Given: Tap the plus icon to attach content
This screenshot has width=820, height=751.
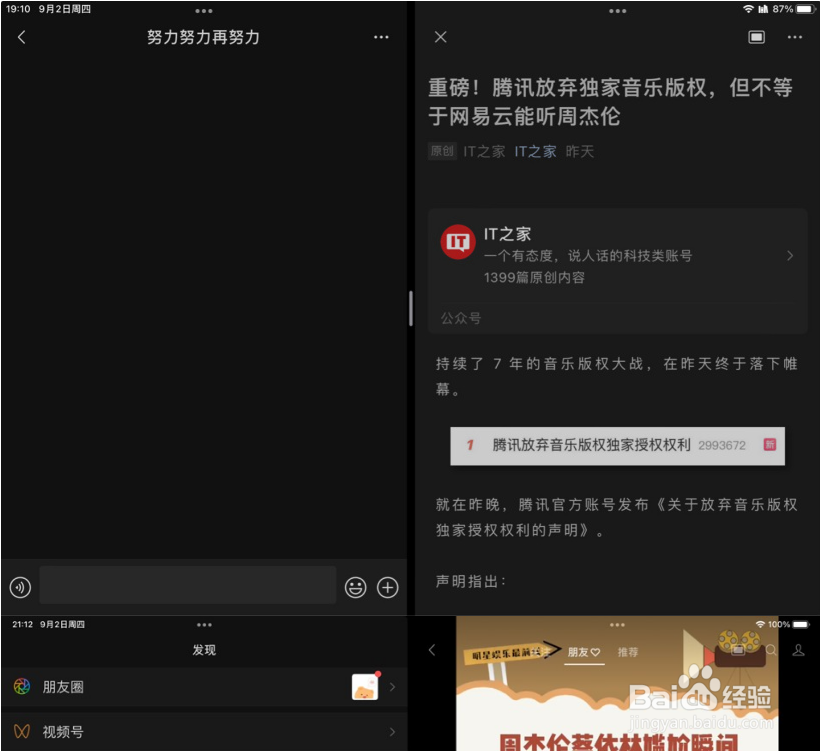Looking at the screenshot, I should (x=386, y=588).
